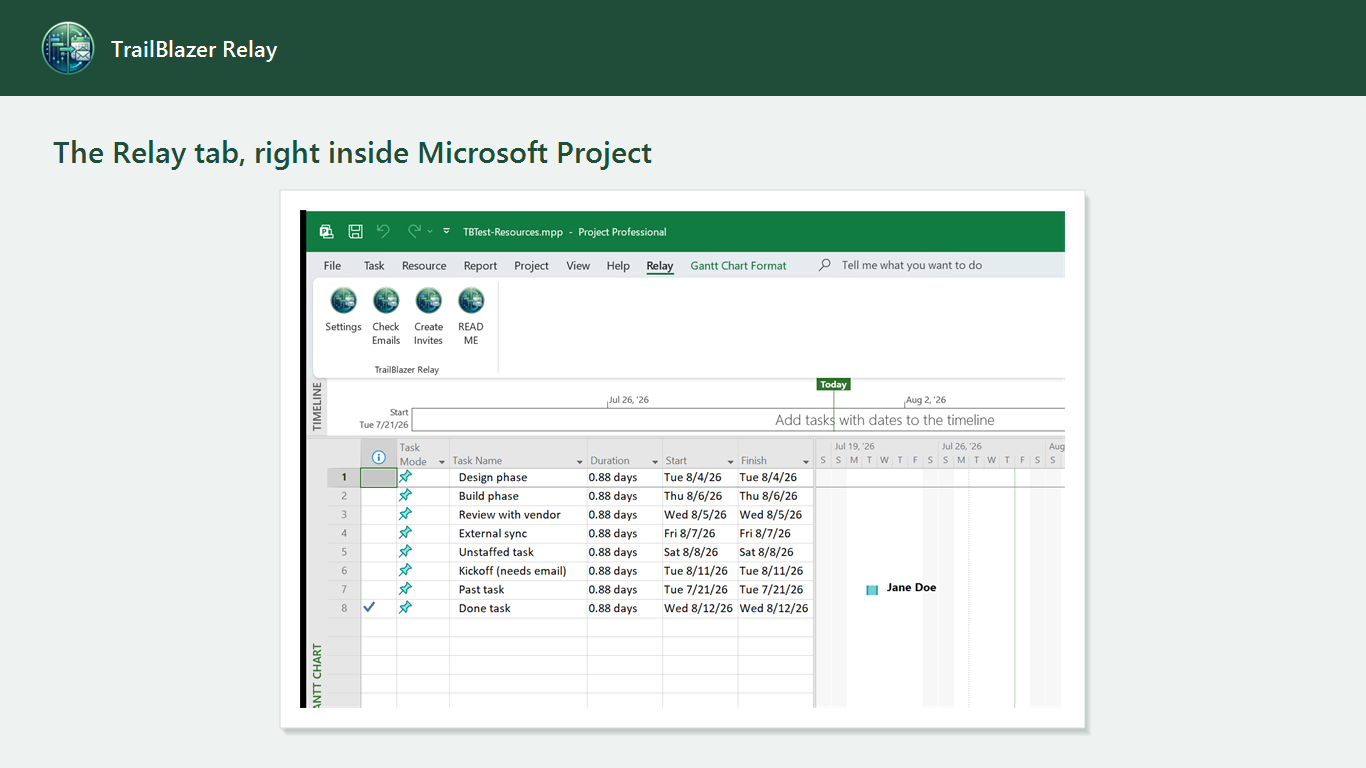Image resolution: width=1366 pixels, height=768 pixels.
Task: Select row header 1
Action: 344,477
